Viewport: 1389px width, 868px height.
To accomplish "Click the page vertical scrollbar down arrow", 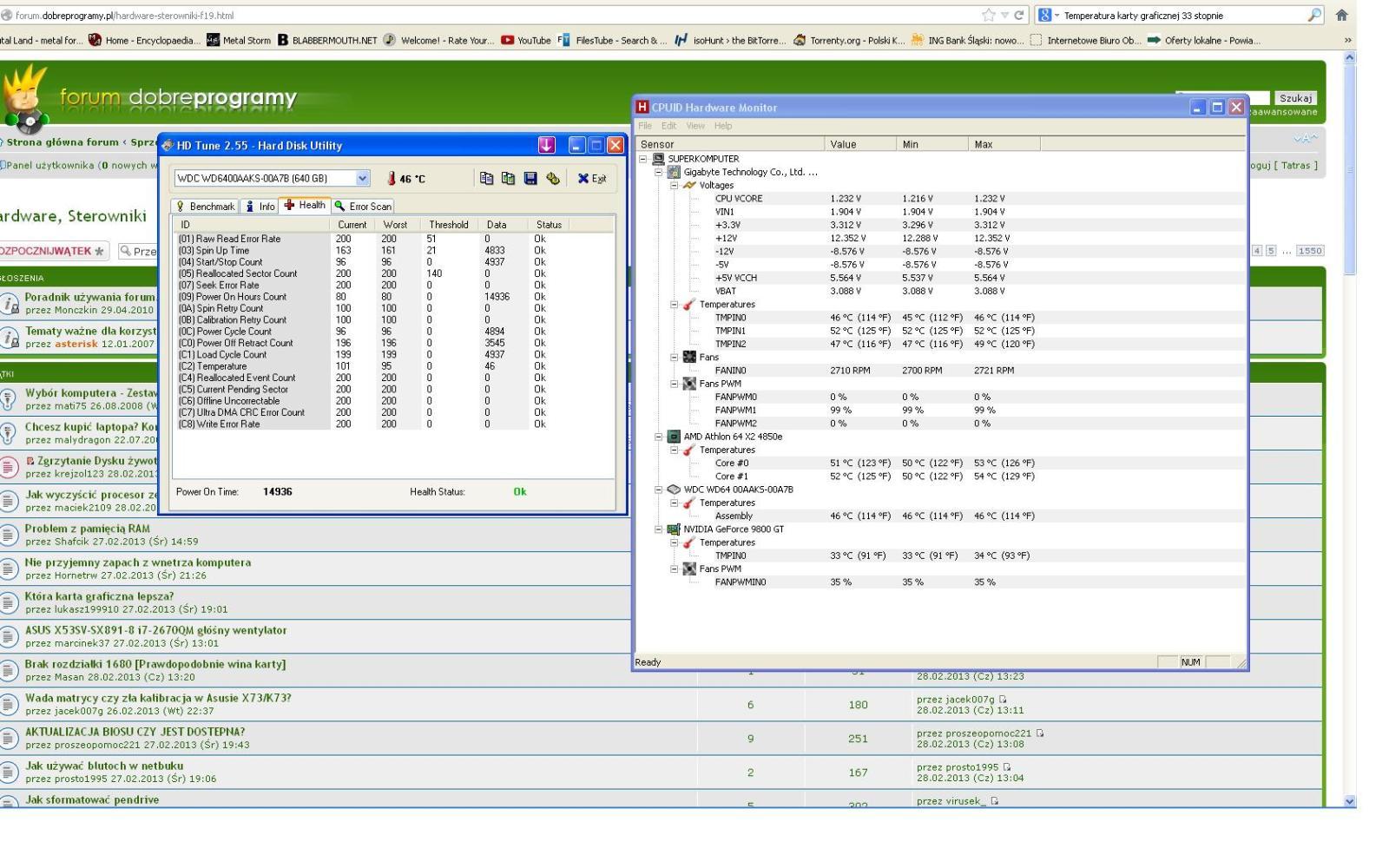I will (x=1349, y=801).
